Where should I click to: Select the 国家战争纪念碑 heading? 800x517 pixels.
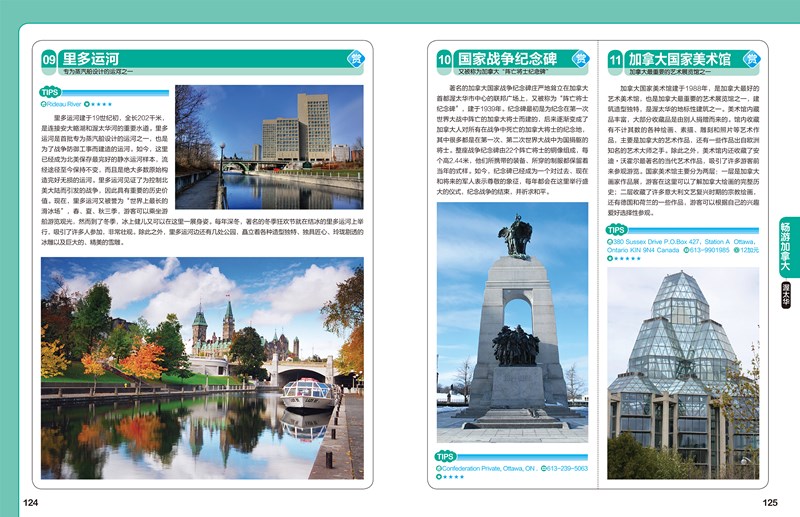[508, 59]
